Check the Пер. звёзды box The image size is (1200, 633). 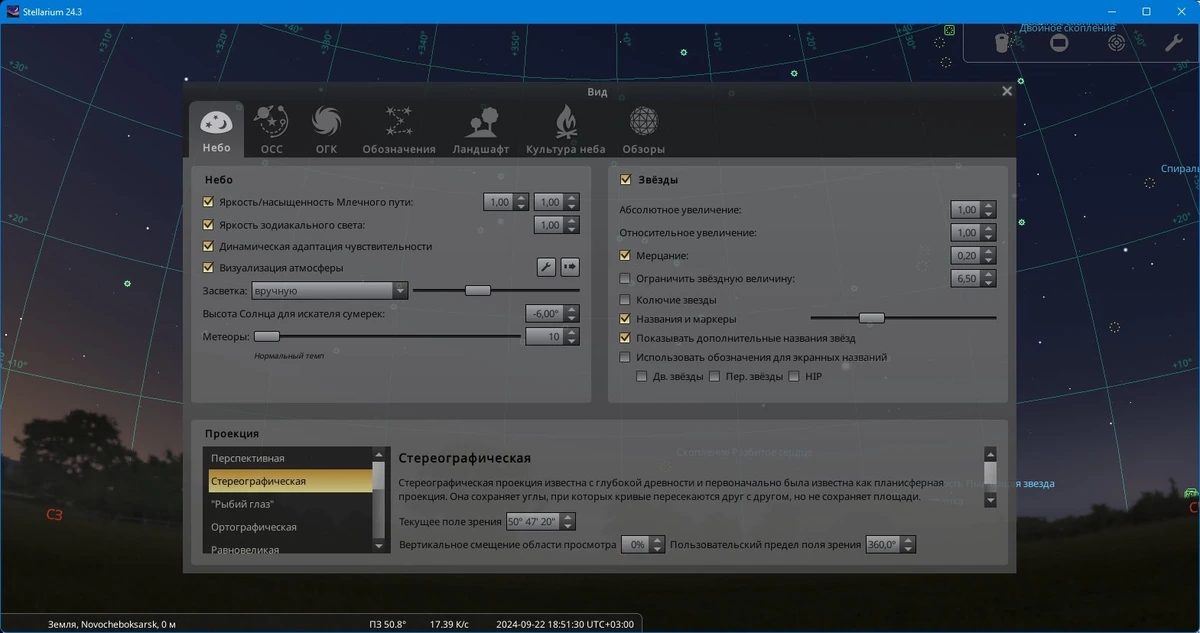714,377
